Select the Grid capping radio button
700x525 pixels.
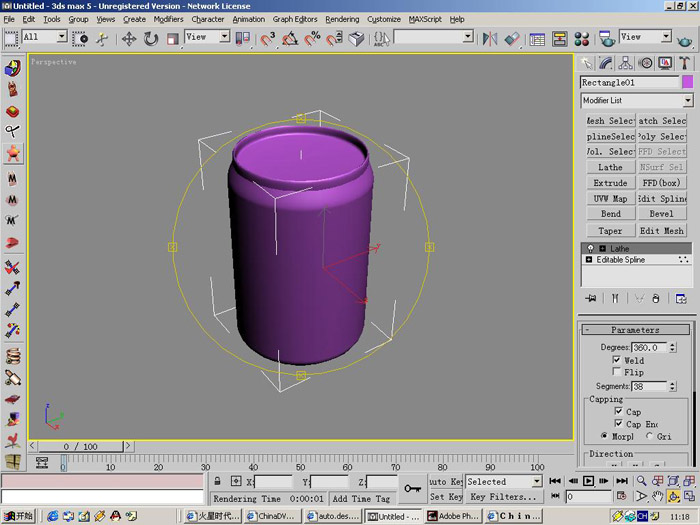650,436
